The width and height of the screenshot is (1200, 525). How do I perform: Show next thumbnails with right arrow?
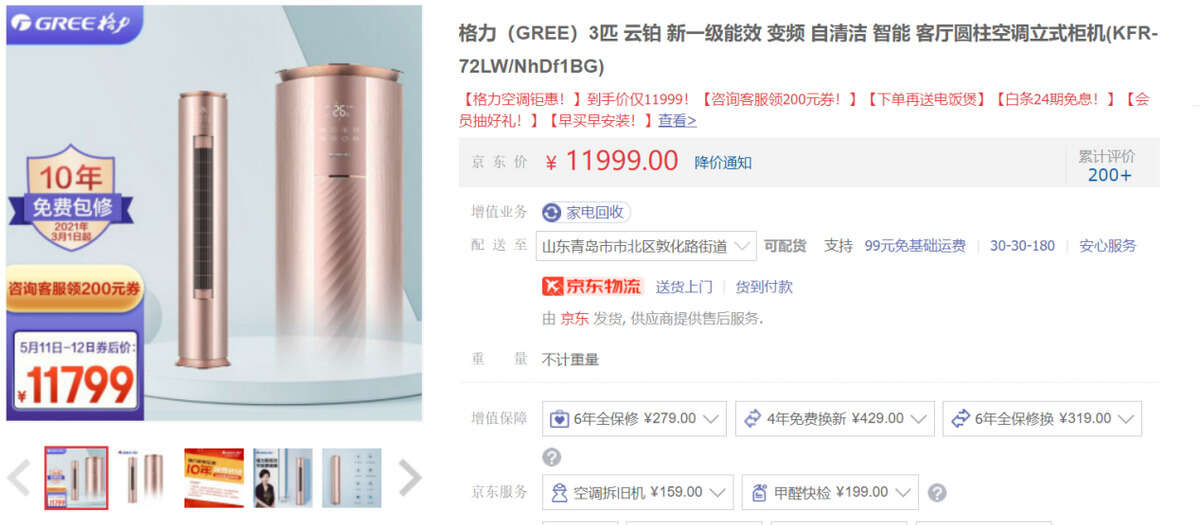410,478
